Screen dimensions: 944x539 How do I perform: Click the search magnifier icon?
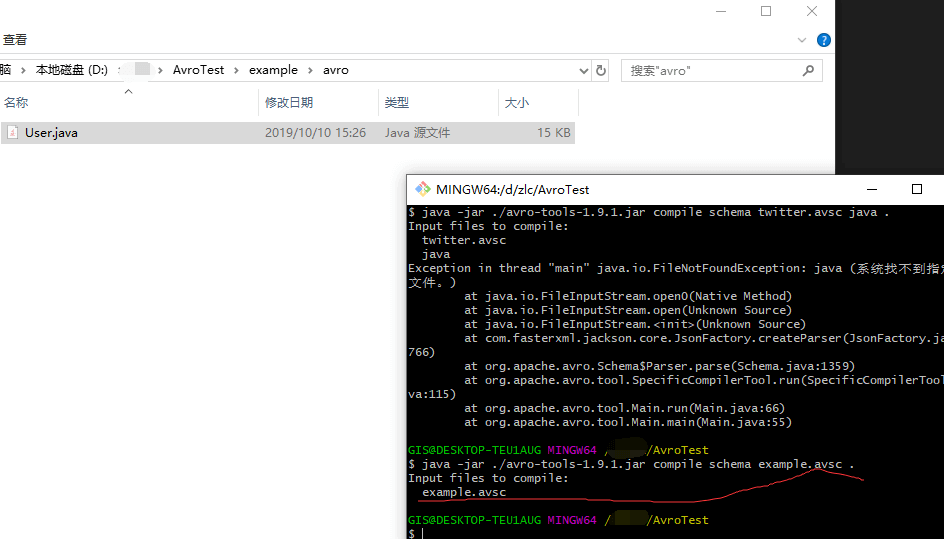808,71
